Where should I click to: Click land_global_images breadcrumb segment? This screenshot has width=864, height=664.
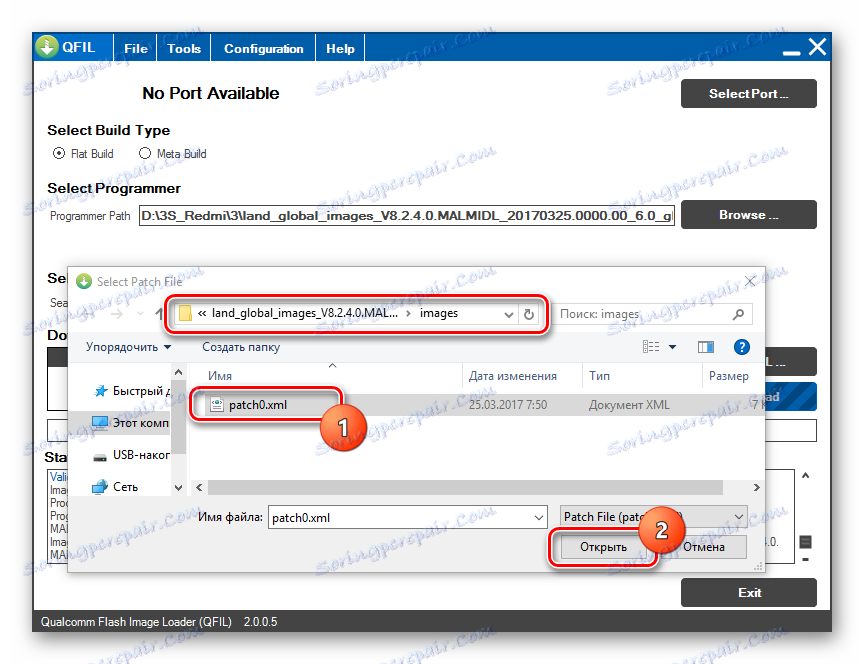pyautogui.click(x=305, y=313)
